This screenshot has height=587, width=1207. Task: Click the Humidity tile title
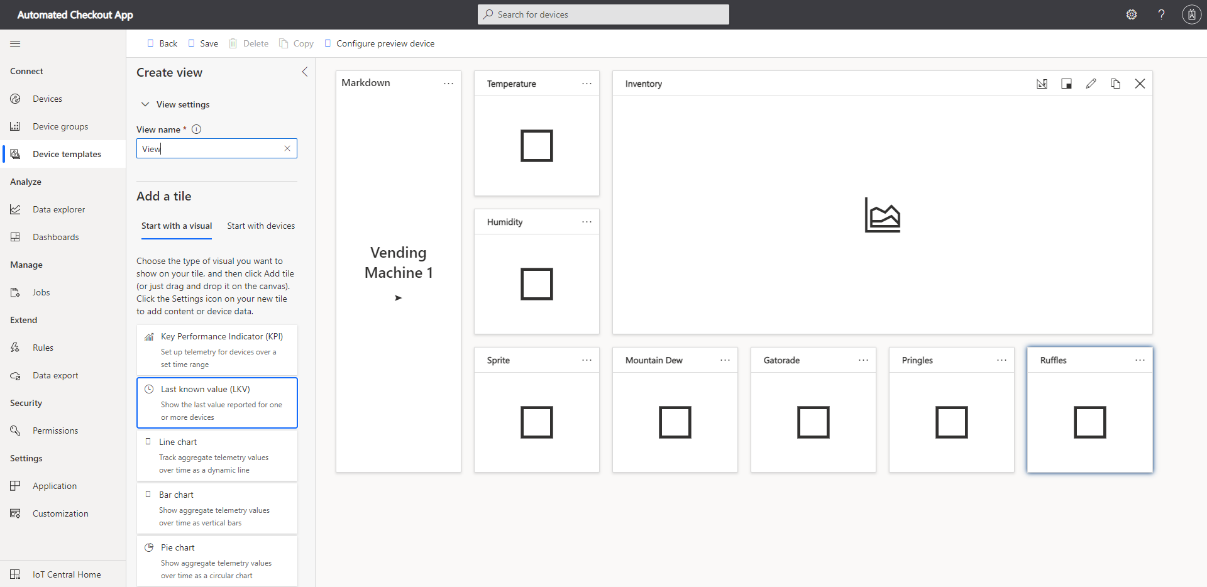[505, 222]
